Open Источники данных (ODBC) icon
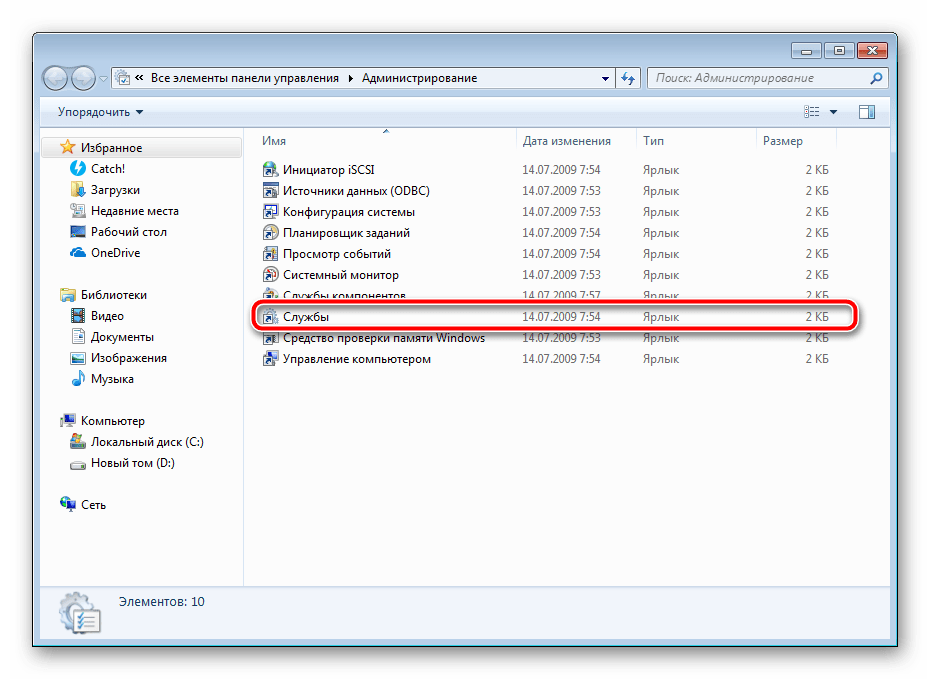Image resolution: width=930 pixels, height=679 pixels. point(270,191)
